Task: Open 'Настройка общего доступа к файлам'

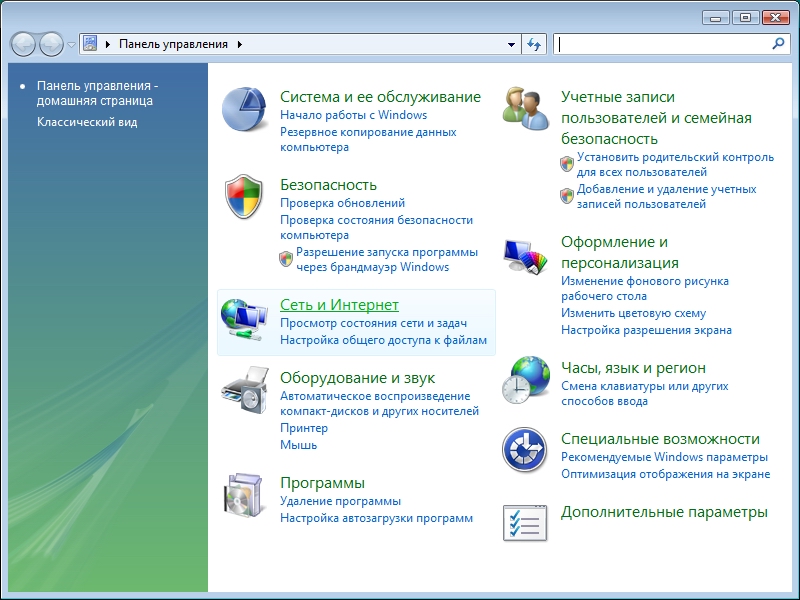Action: pyautogui.click(x=384, y=340)
